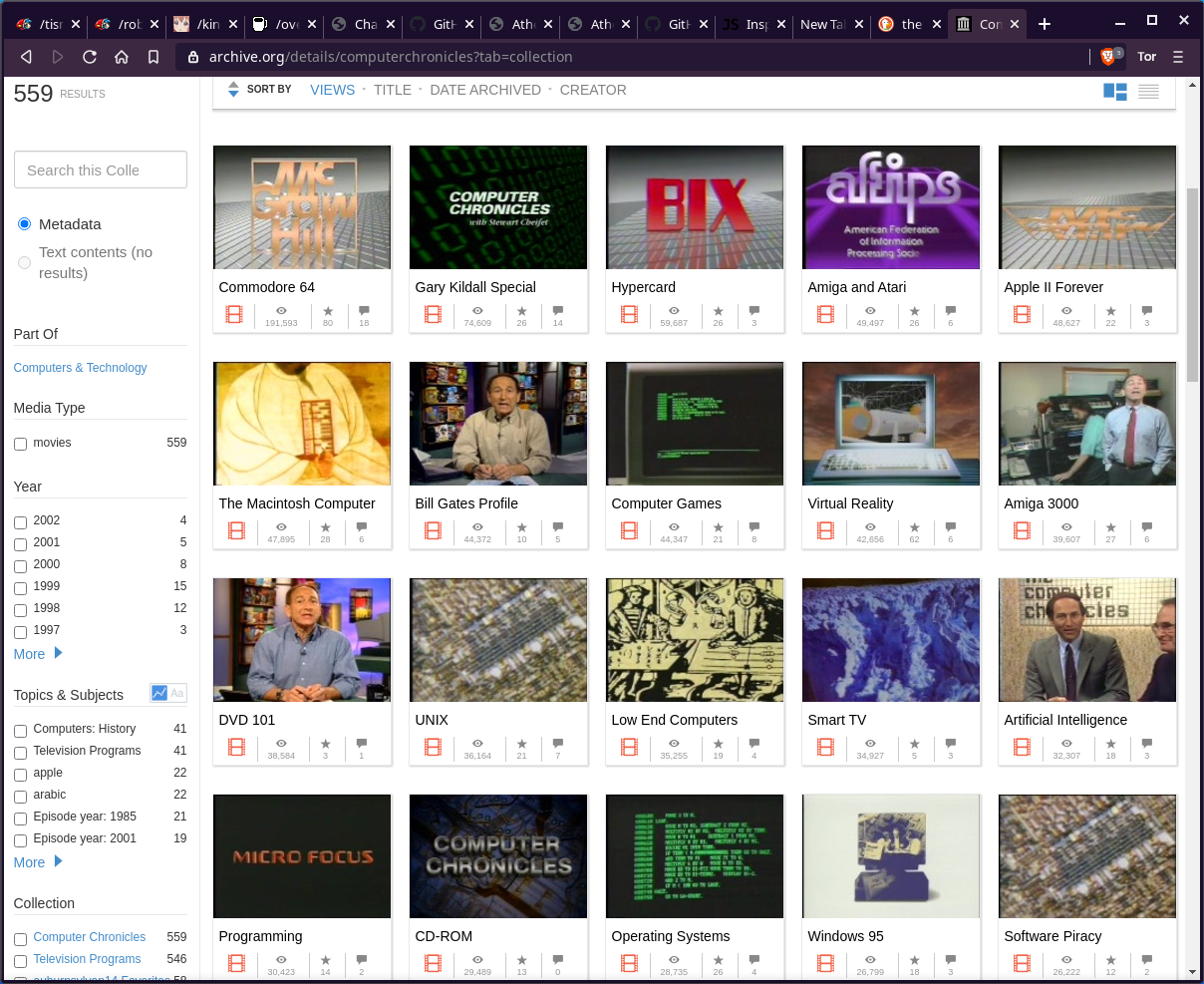Image resolution: width=1204 pixels, height=984 pixels.
Task: Check the year 1999 filter
Action: click(20, 587)
